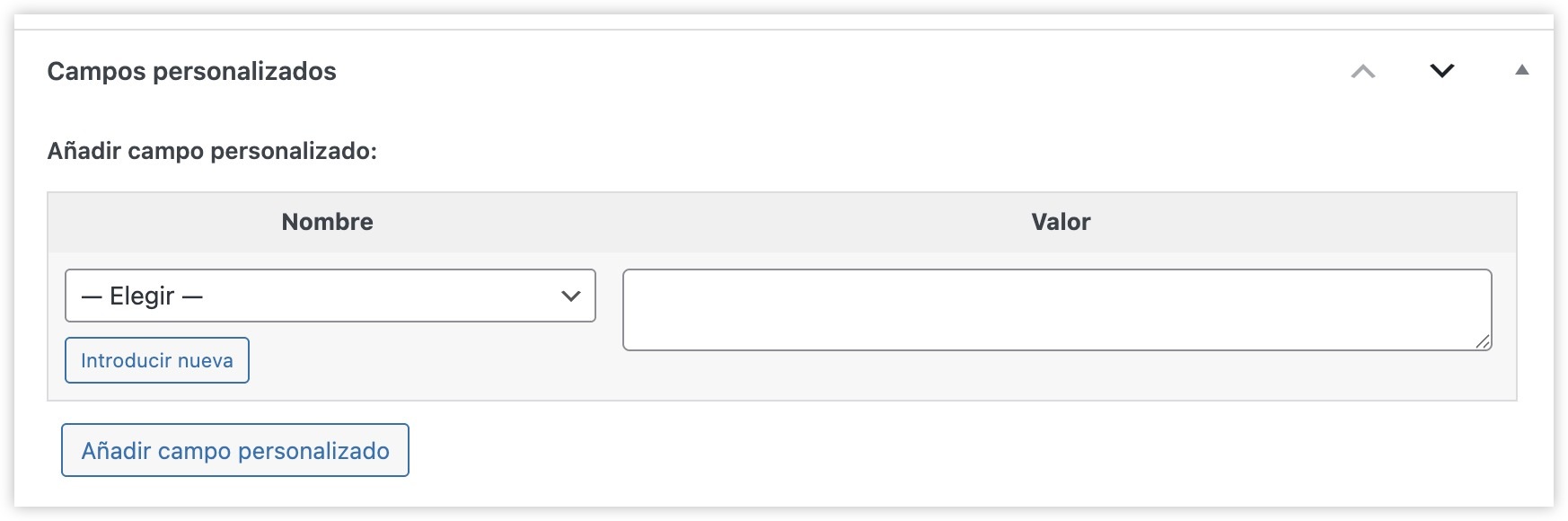1568x521 pixels.
Task: Click the 'Añadir campo personalizado:' heading label
Action: pyautogui.click(x=212, y=150)
